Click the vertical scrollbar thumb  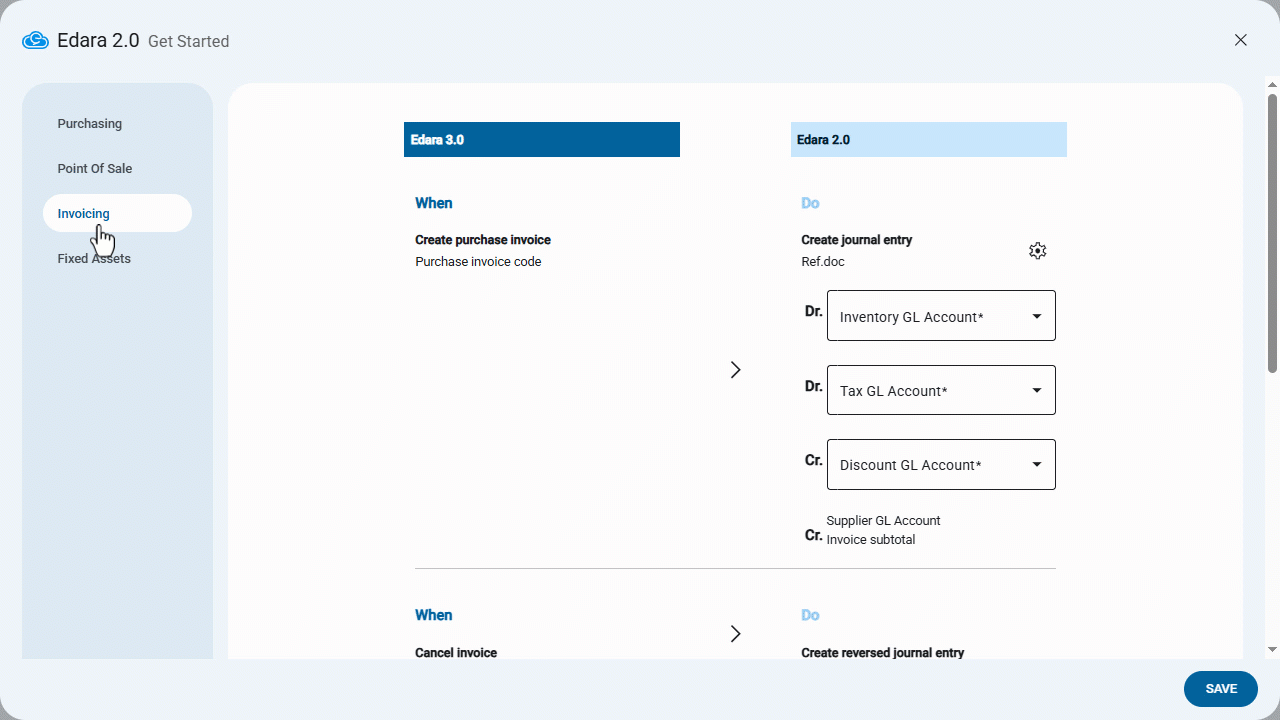click(x=1272, y=233)
